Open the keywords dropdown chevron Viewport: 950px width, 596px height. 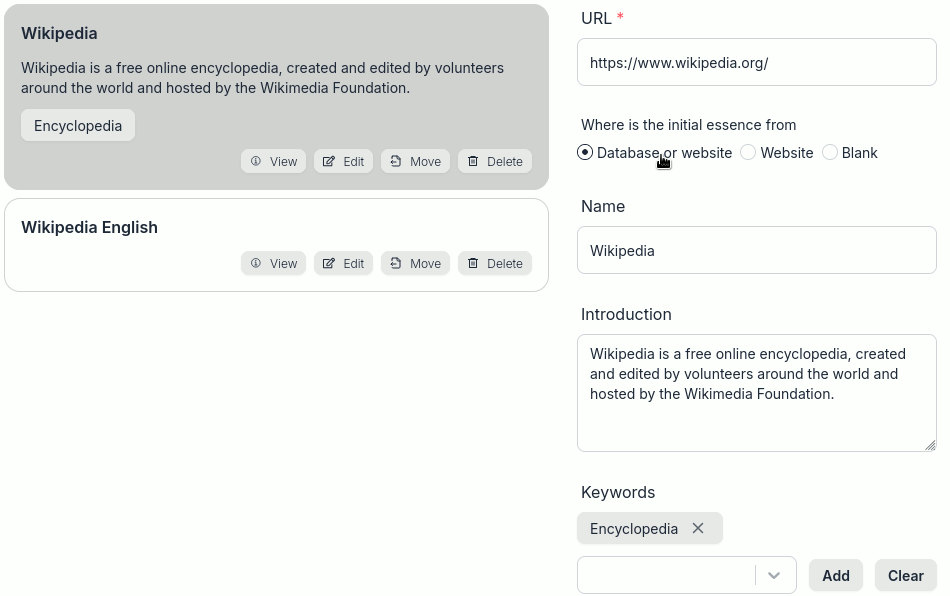point(774,575)
